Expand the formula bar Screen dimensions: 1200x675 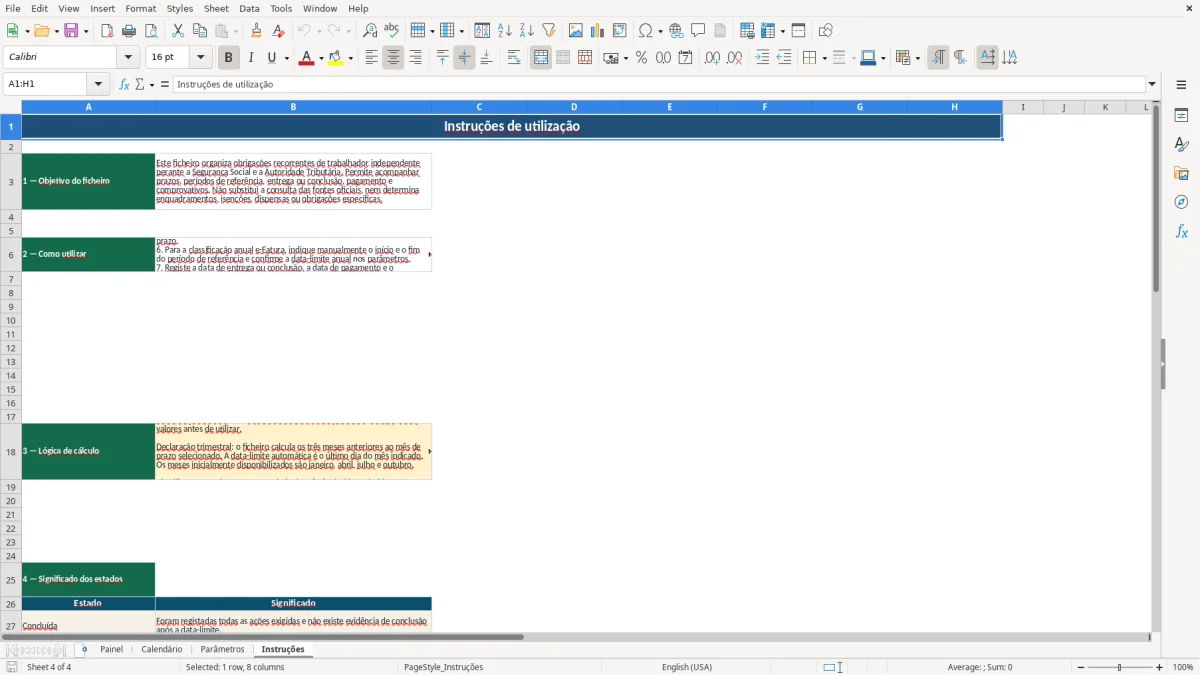1153,85
